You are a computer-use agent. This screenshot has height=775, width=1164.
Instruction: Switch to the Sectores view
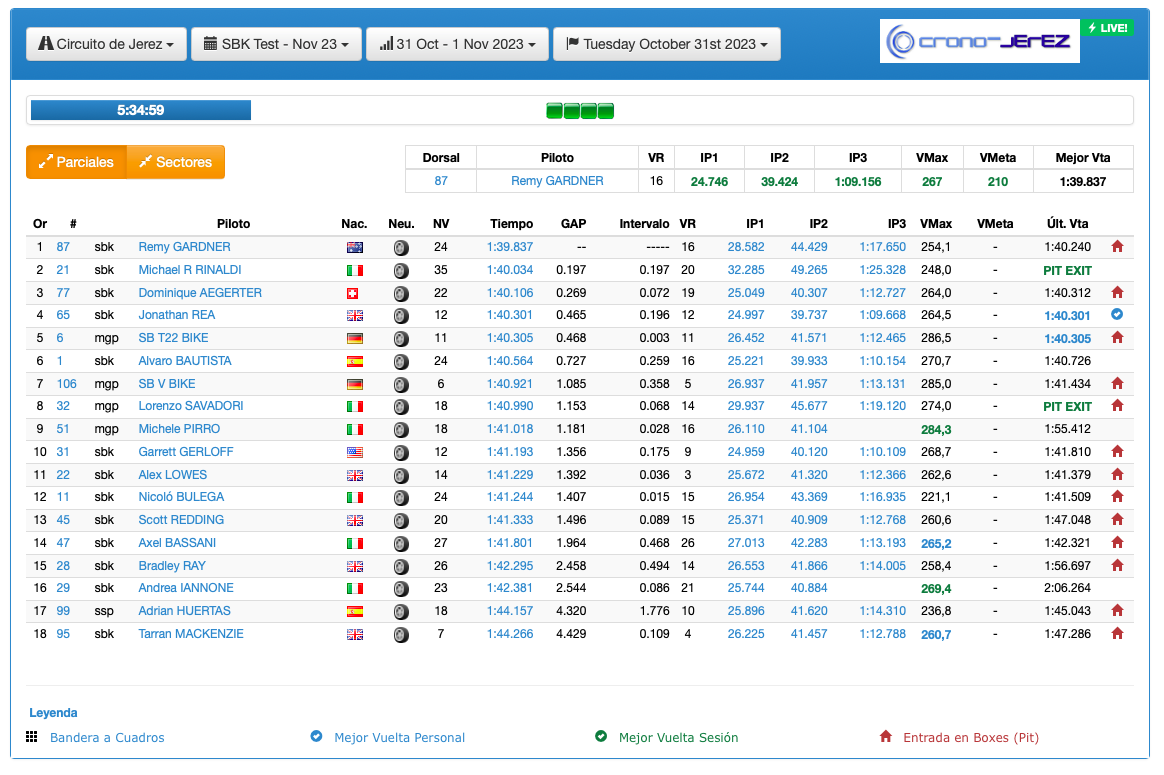(175, 162)
